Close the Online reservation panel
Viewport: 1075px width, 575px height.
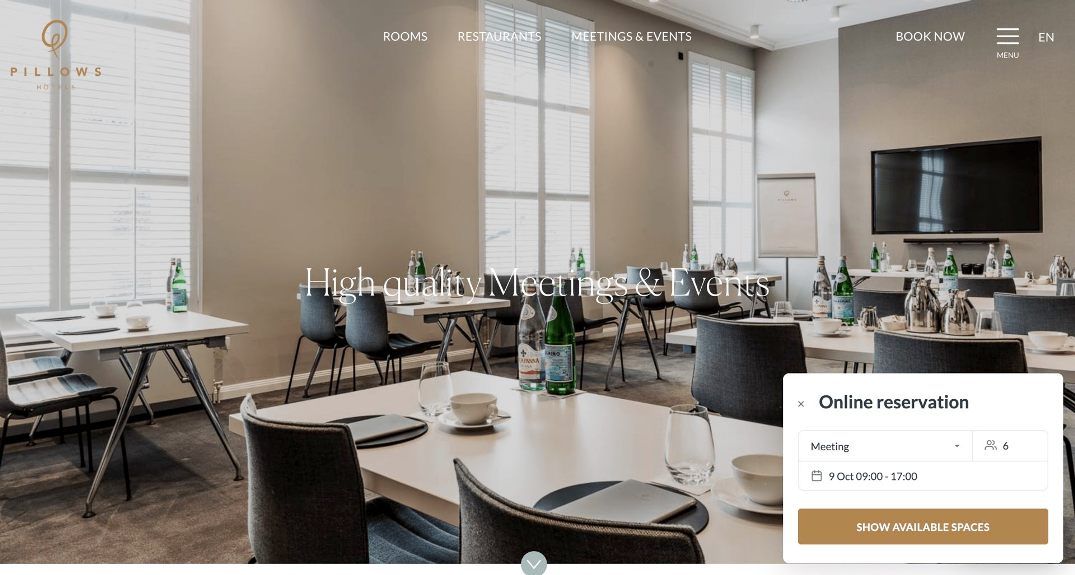(801, 404)
